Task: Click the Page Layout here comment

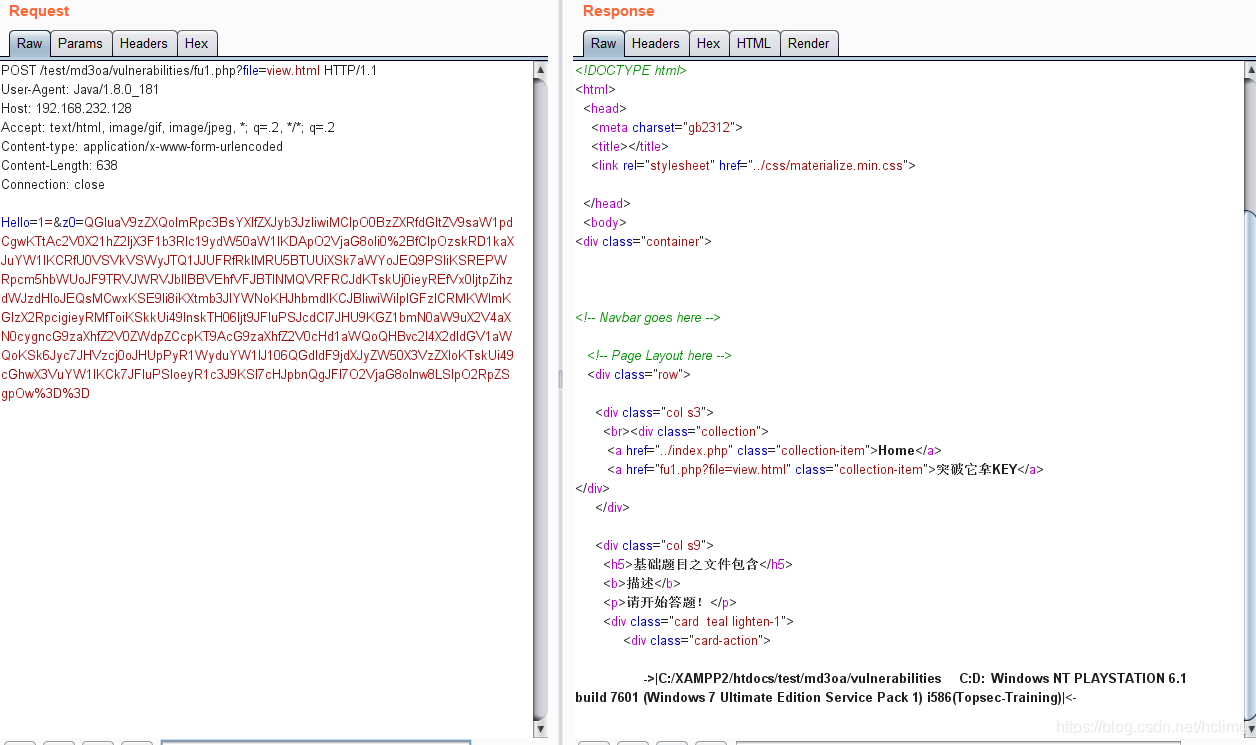Action: [659, 356]
